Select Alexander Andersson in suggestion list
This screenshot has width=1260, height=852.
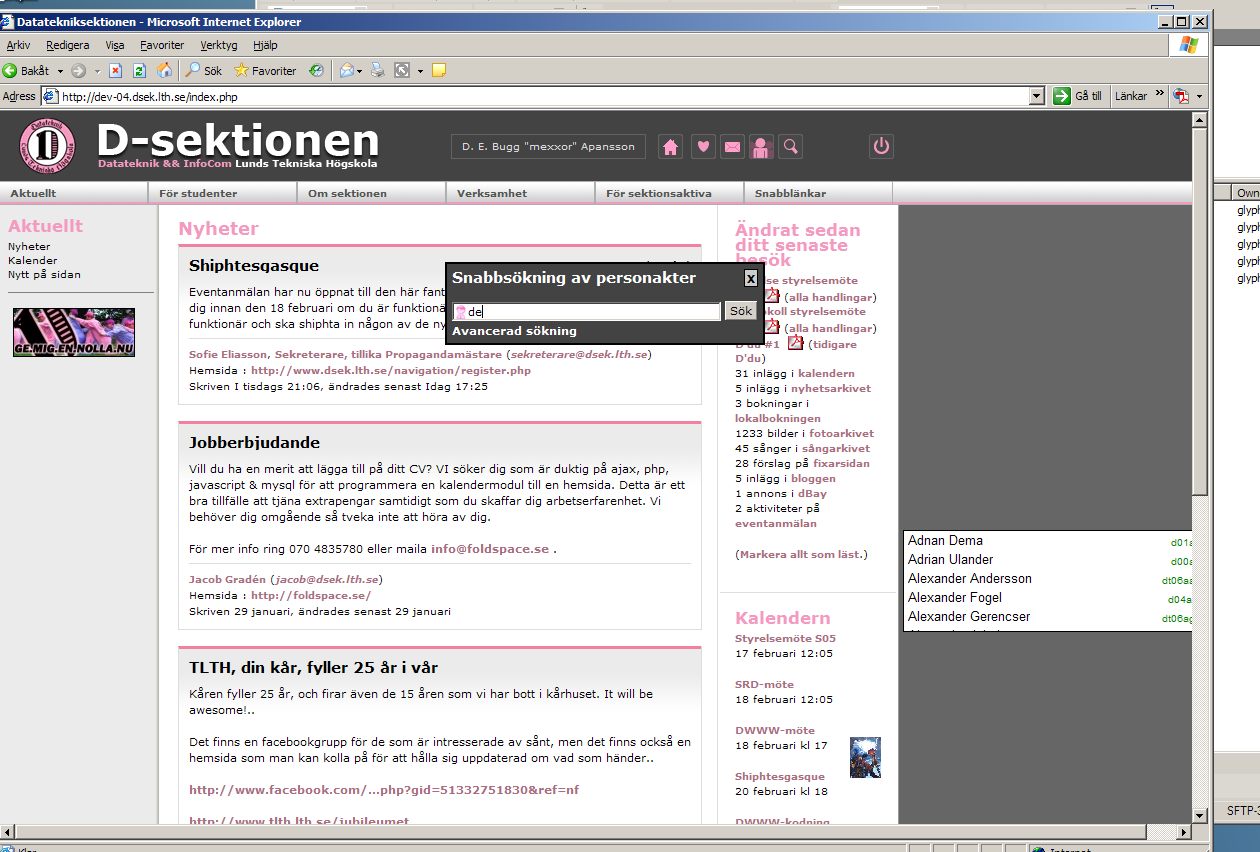(x=1049, y=579)
